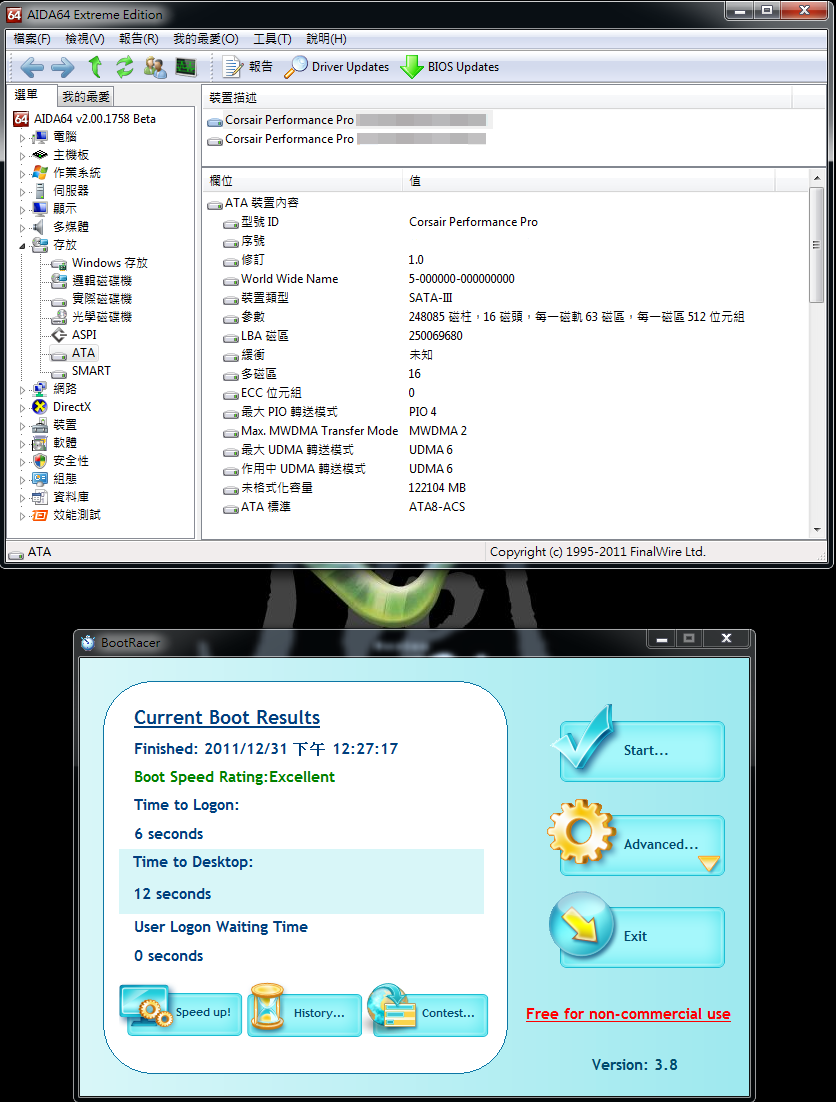This screenshot has width=836, height=1102.
Task: Open the 工具(T) menu
Action: coord(273,39)
